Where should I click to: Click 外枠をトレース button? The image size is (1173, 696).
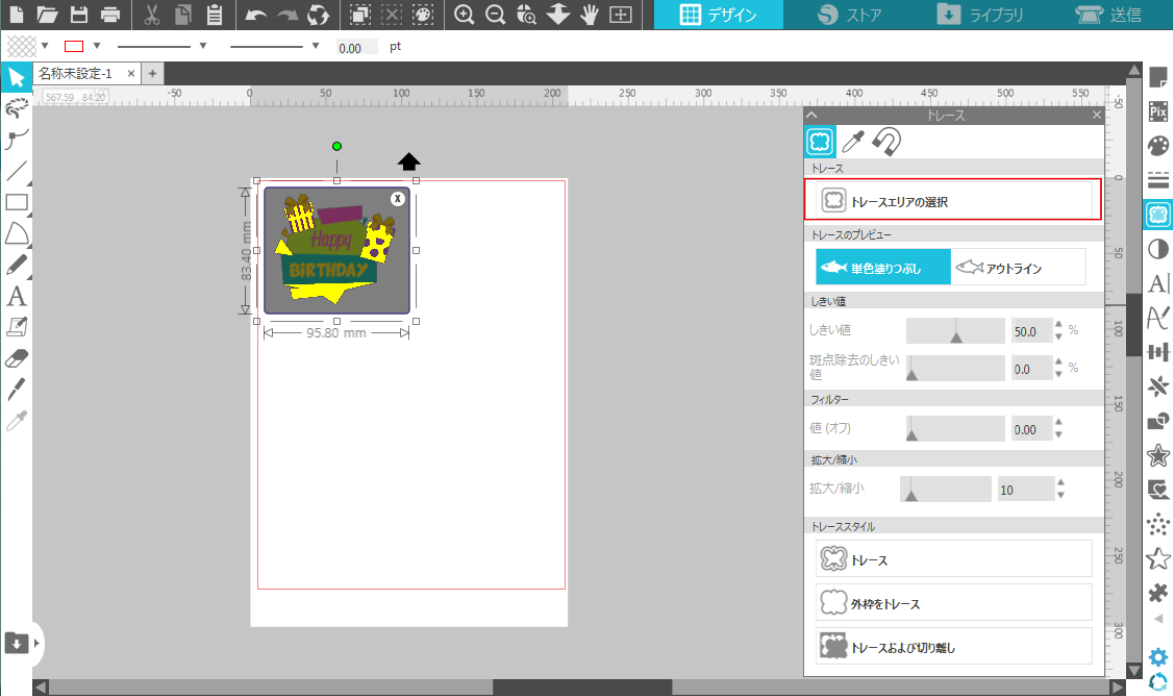click(x=953, y=602)
